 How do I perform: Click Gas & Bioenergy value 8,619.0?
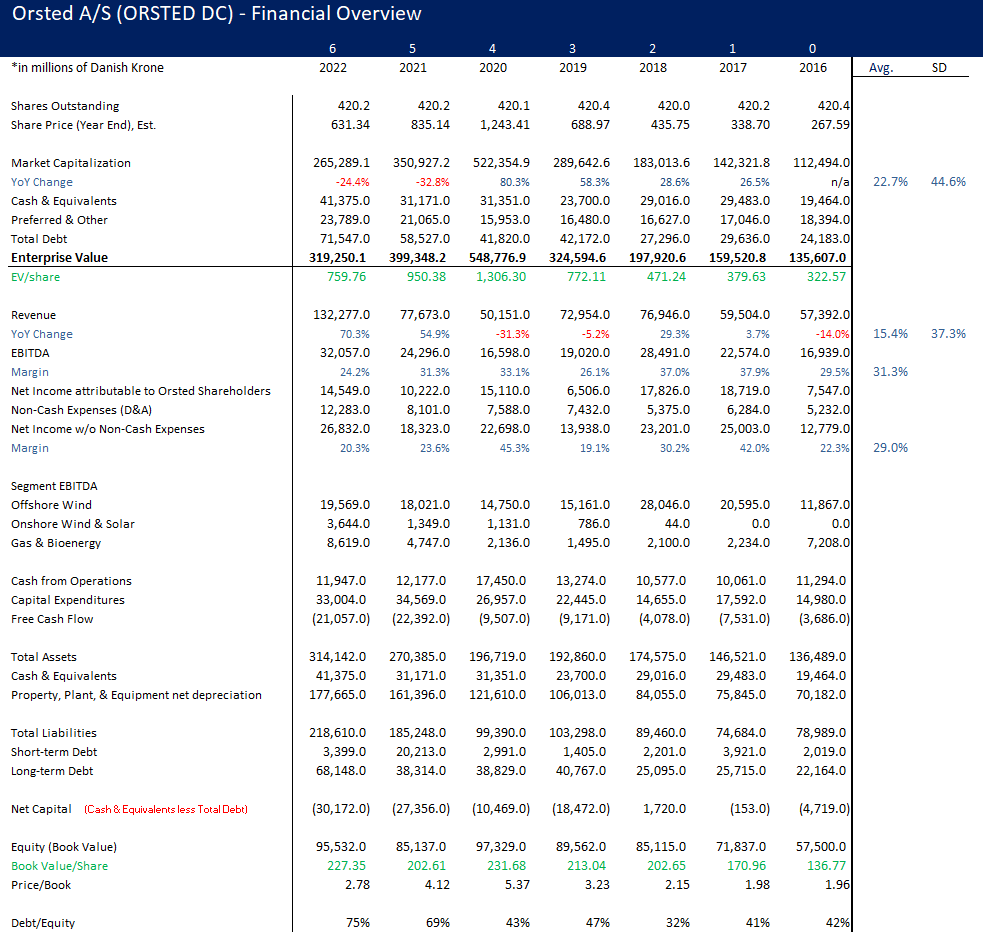point(349,543)
